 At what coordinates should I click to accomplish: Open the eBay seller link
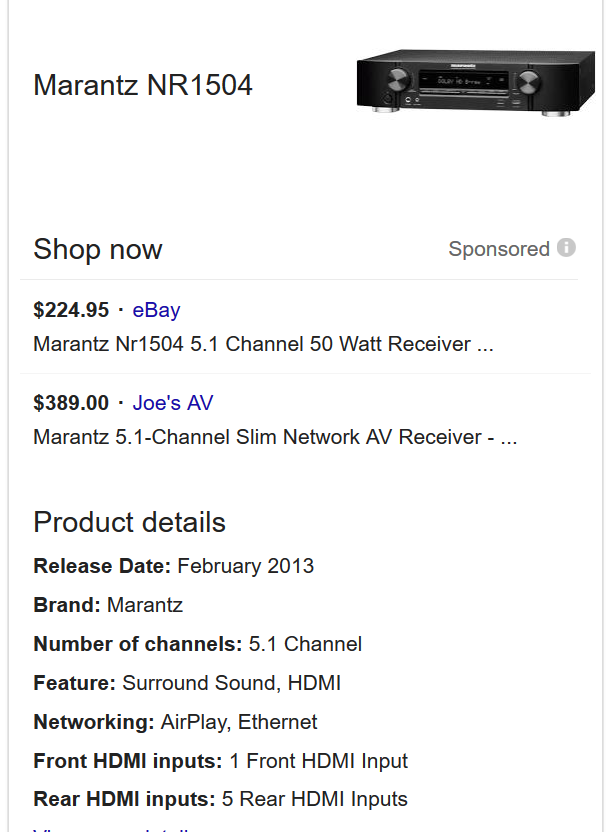(x=156, y=310)
